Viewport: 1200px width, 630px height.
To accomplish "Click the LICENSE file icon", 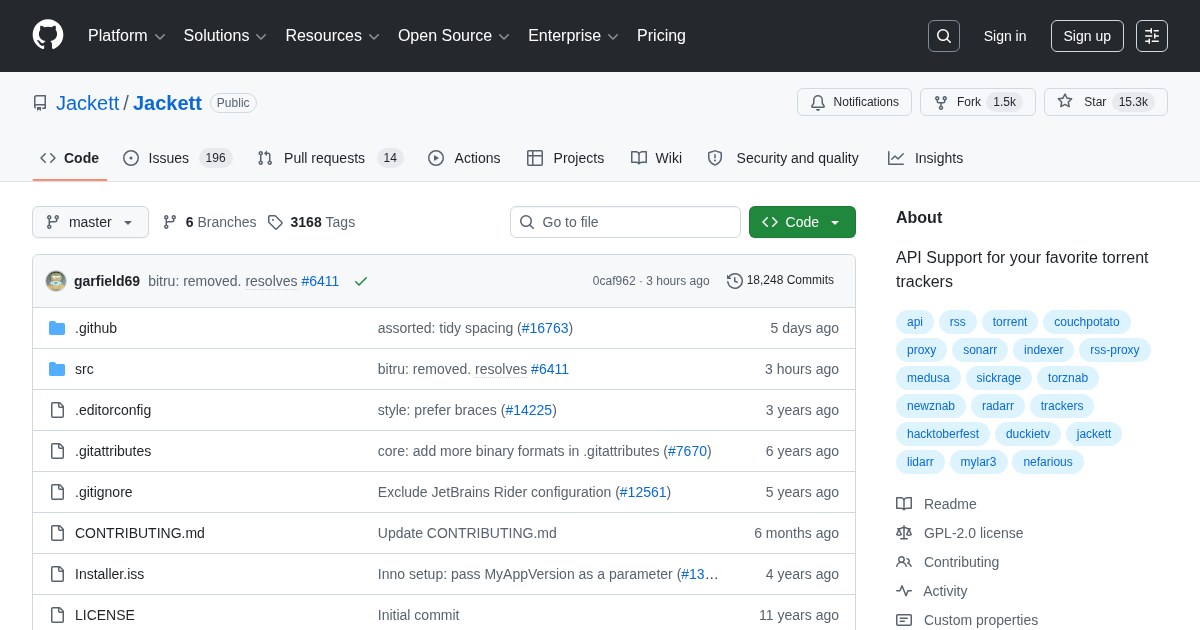I will [57, 615].
